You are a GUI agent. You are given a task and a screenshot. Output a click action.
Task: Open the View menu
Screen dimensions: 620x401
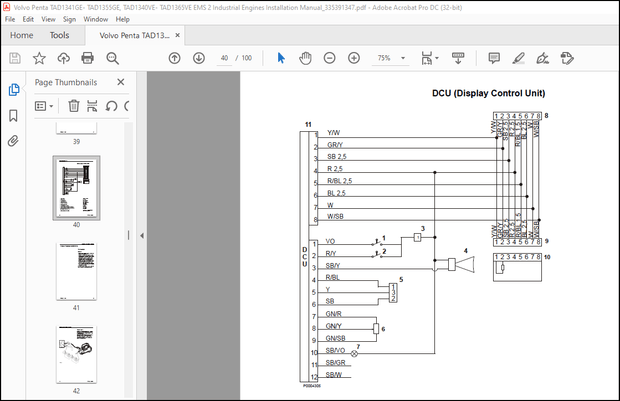tap(48, 19)
